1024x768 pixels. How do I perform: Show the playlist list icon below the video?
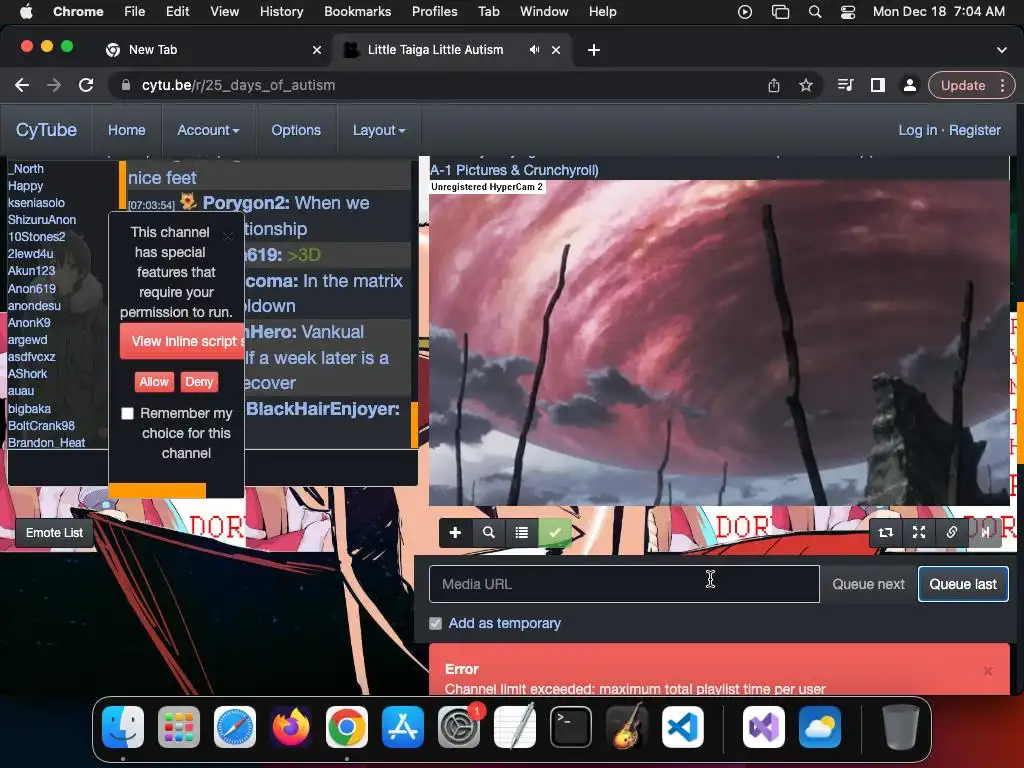click(521, 533)
